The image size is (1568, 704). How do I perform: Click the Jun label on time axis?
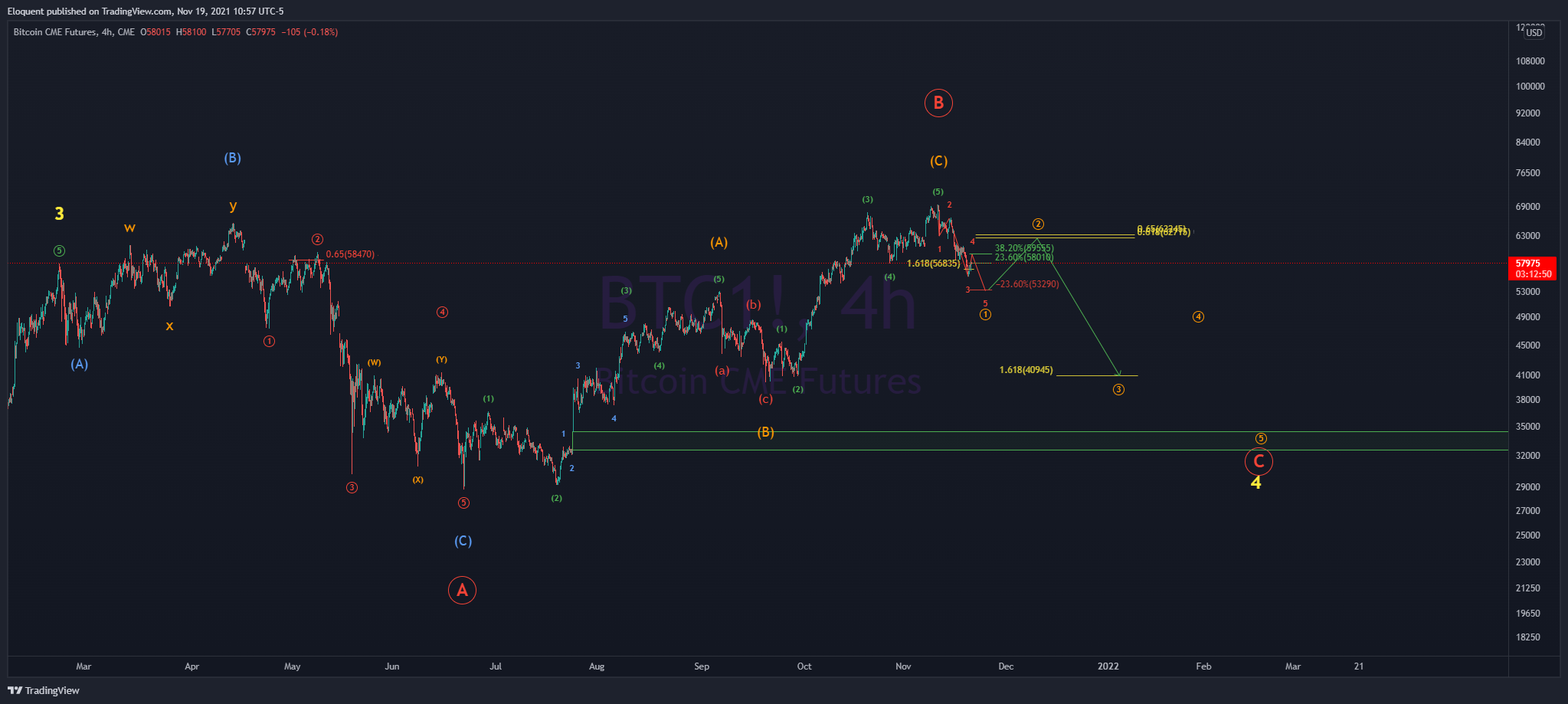[x=391, y=666]
